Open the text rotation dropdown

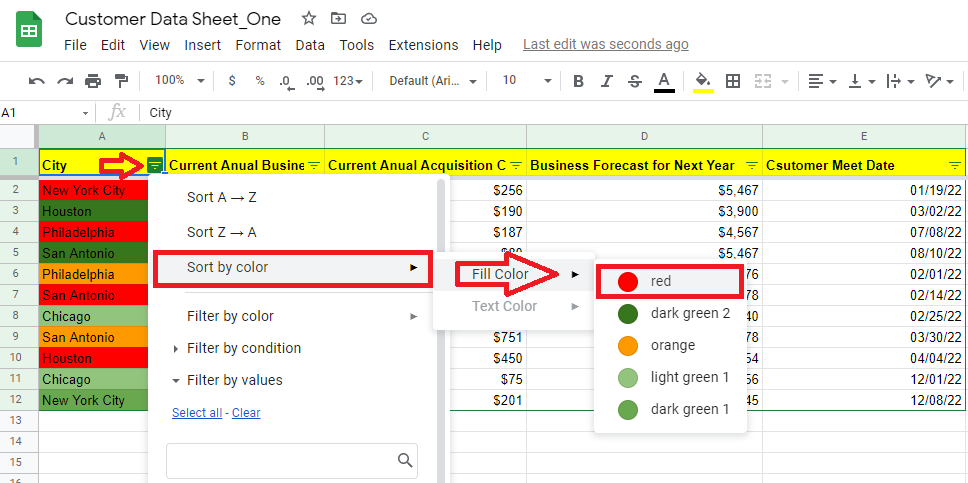tap(940, 81)
